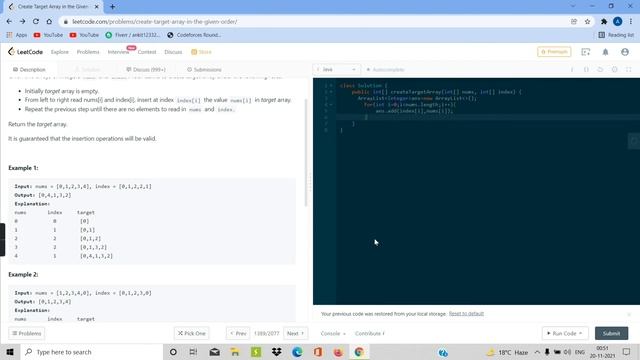This screenshot has height=360, width=640.
Task: Bookmark this page with the star
Action: click(587, 22)
